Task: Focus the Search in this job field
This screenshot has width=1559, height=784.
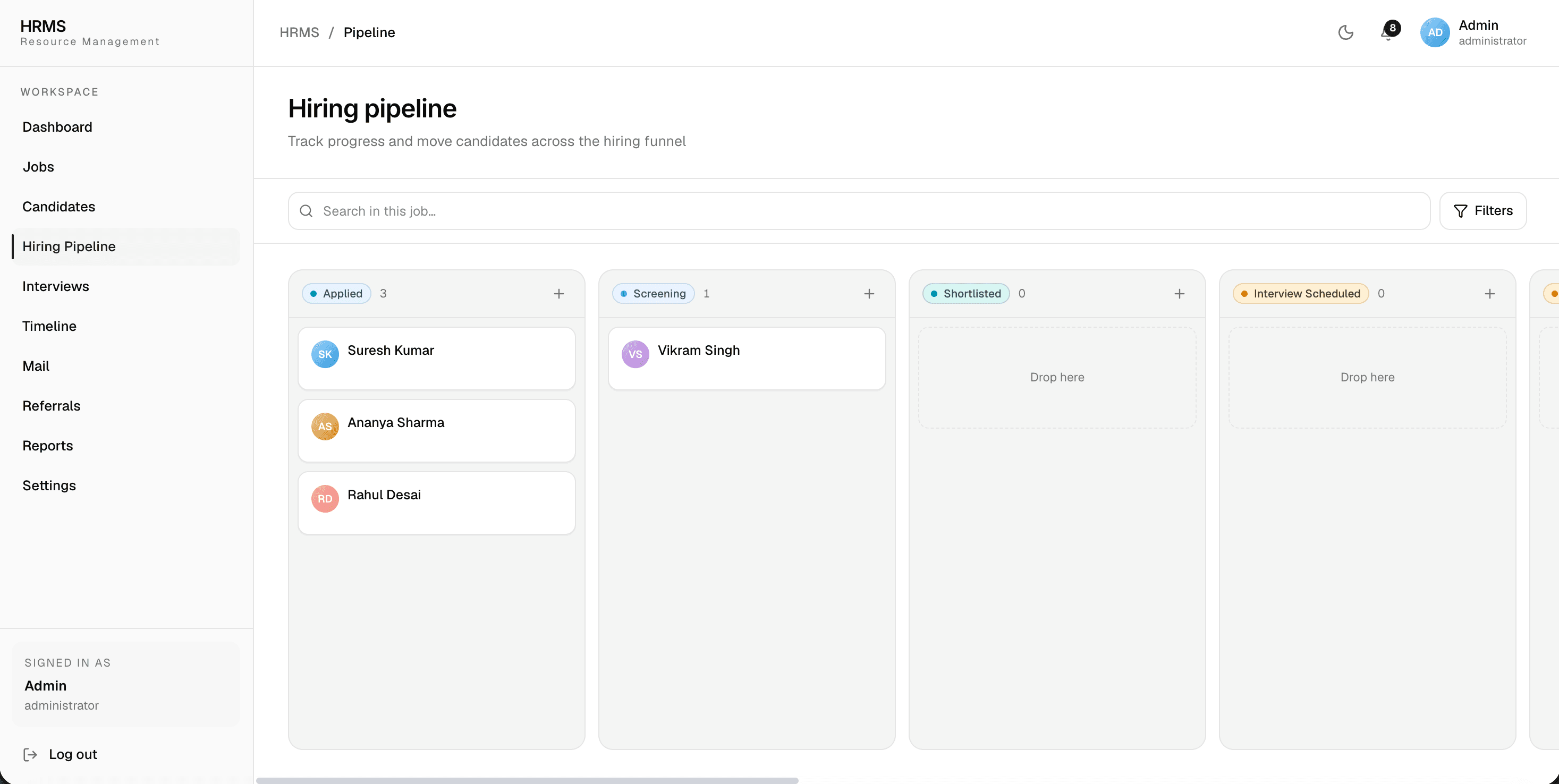Action: click(x=859, y=211)
